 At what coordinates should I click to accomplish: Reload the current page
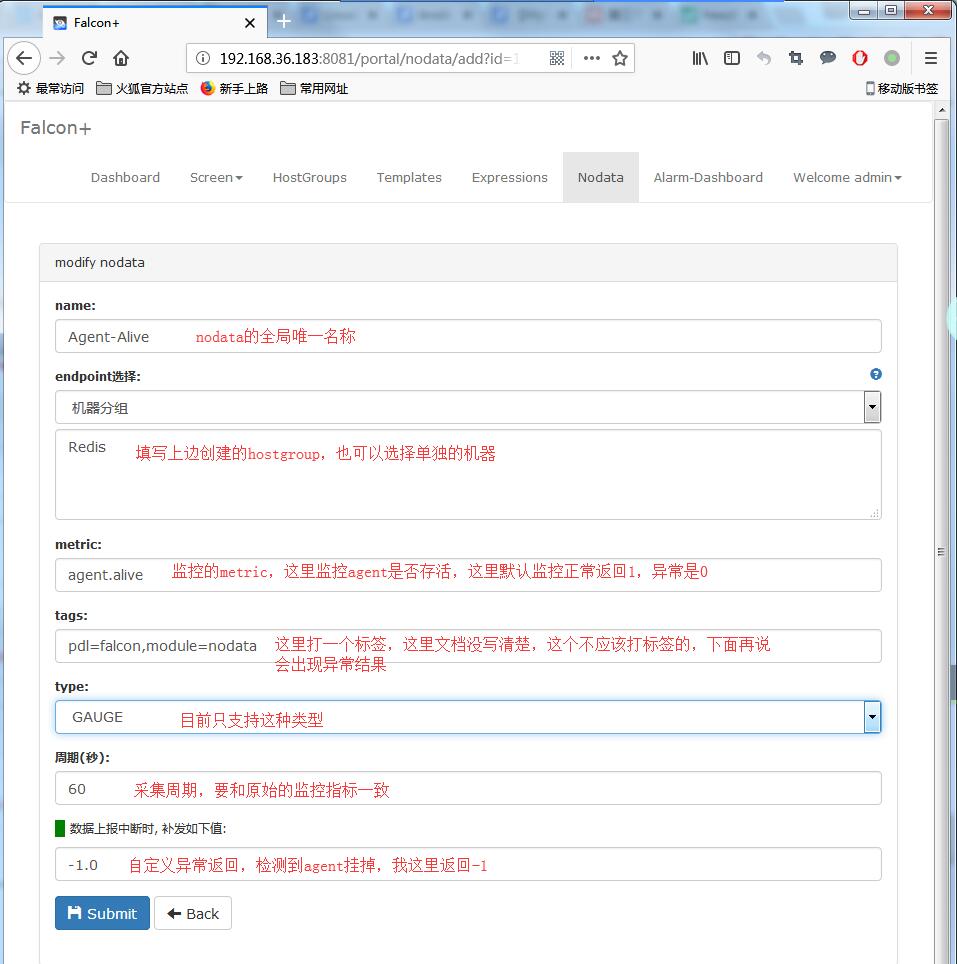(89, 58)
